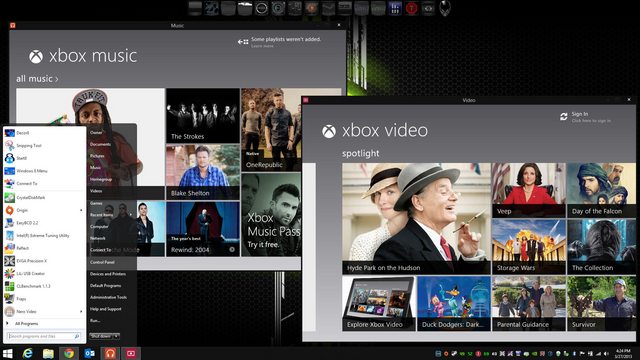Launch Snipping Tool from Start menu
Image resolution: width=640 pixels, height=360 pixels.
pyautogui.click(x=44, y=146)
